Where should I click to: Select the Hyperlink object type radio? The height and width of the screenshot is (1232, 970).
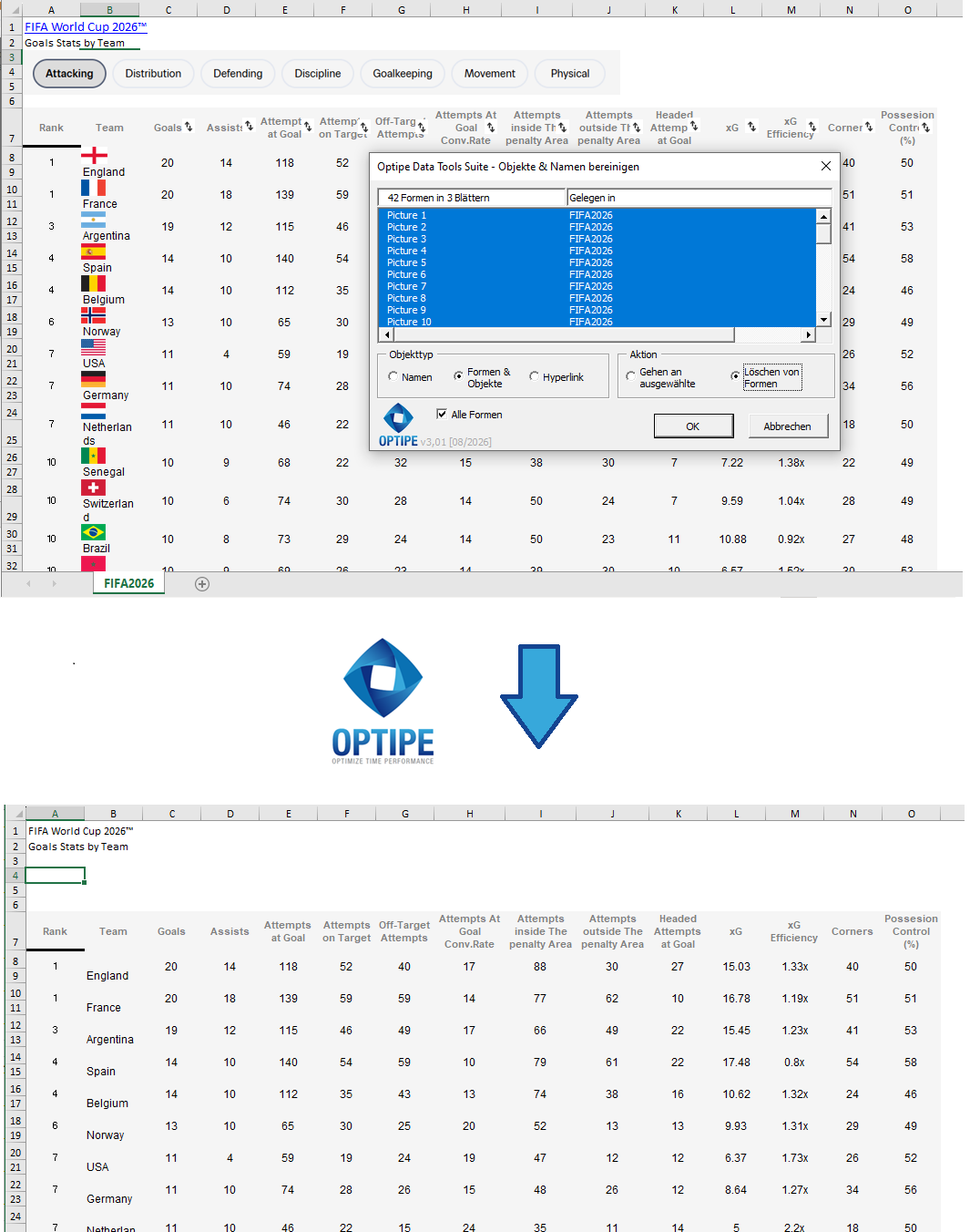(534, 376)
